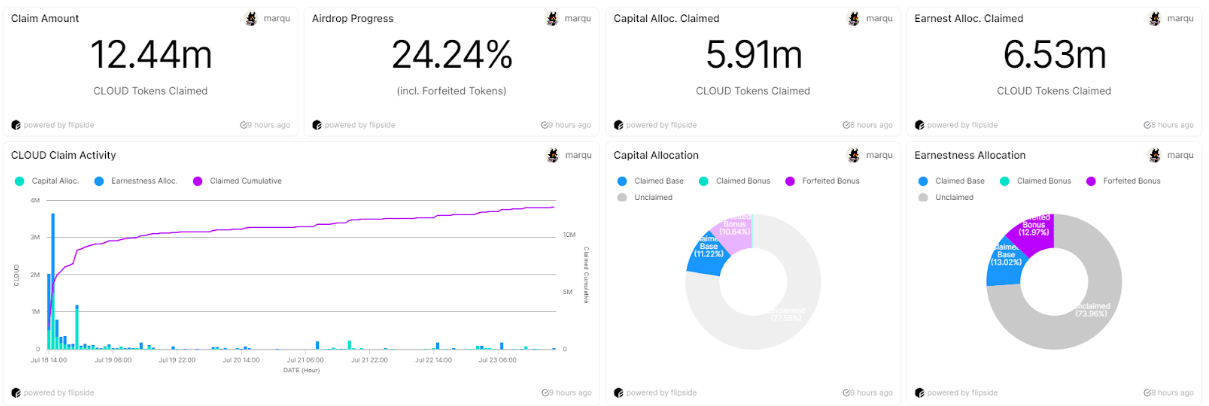Image resolution: width=1209 pixels, height=406 pixels.
Task: Click the avatar in Capital Alloc. Claimed card
Action: tap(853, 18)
